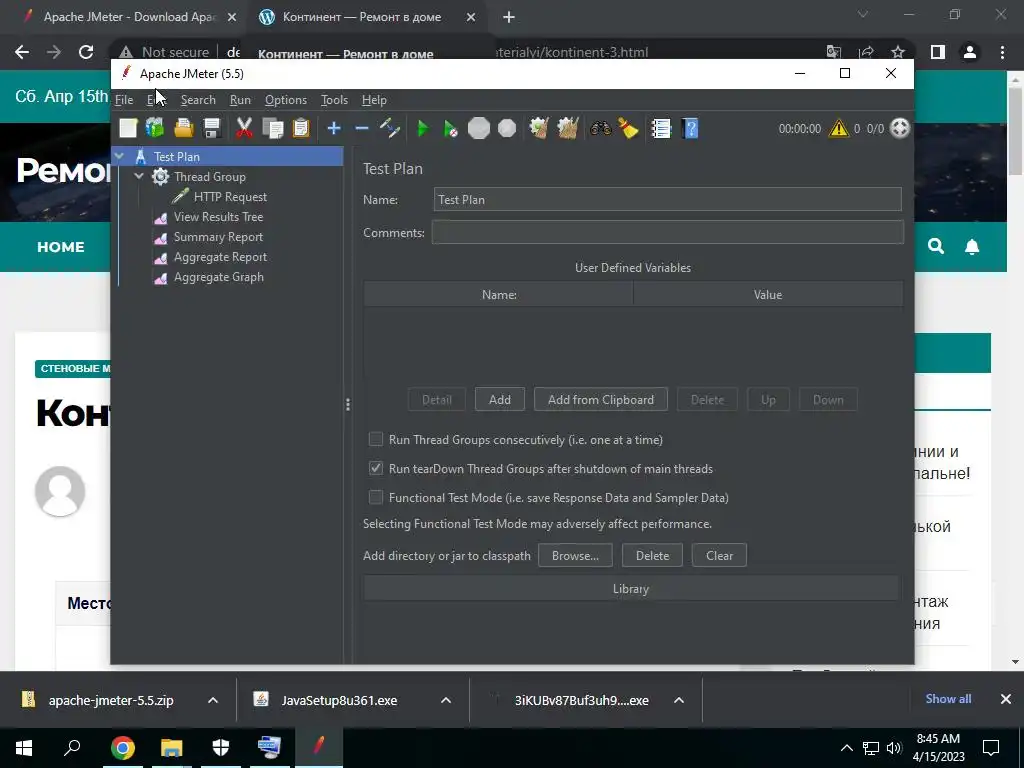1024x768 pixels.
Task: Switch to Apache JMeter download tab in Chrome
Action: [129, 17]
